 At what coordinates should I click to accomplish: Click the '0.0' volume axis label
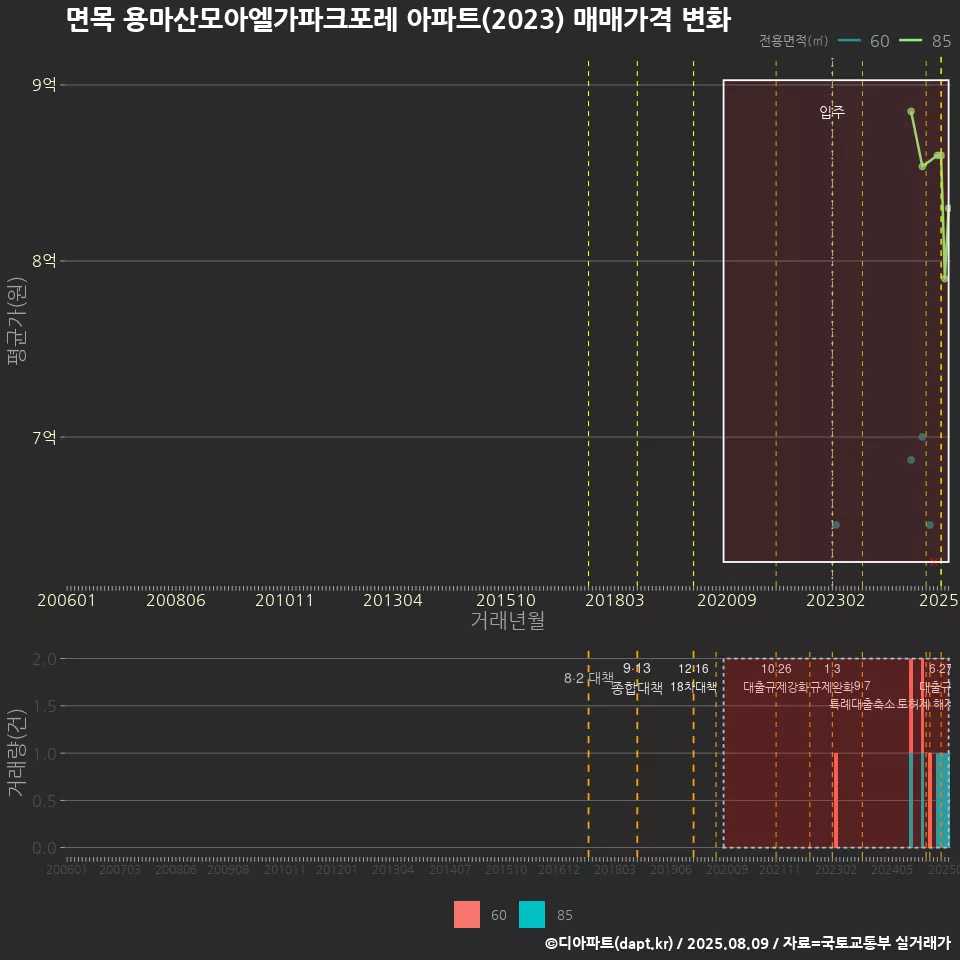point(44,849)
